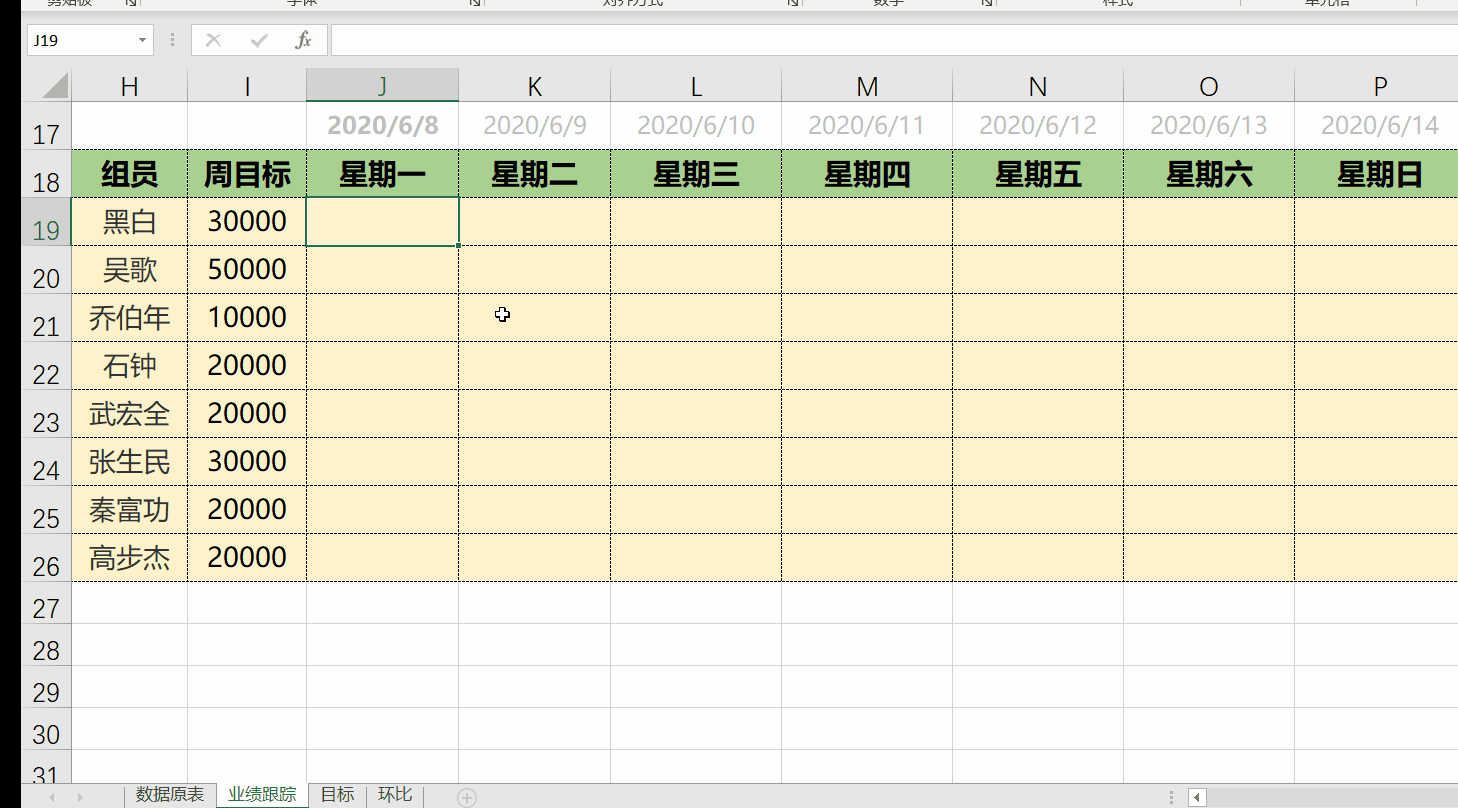Click the cell containing 武宏全

click(x=129, y=414)
